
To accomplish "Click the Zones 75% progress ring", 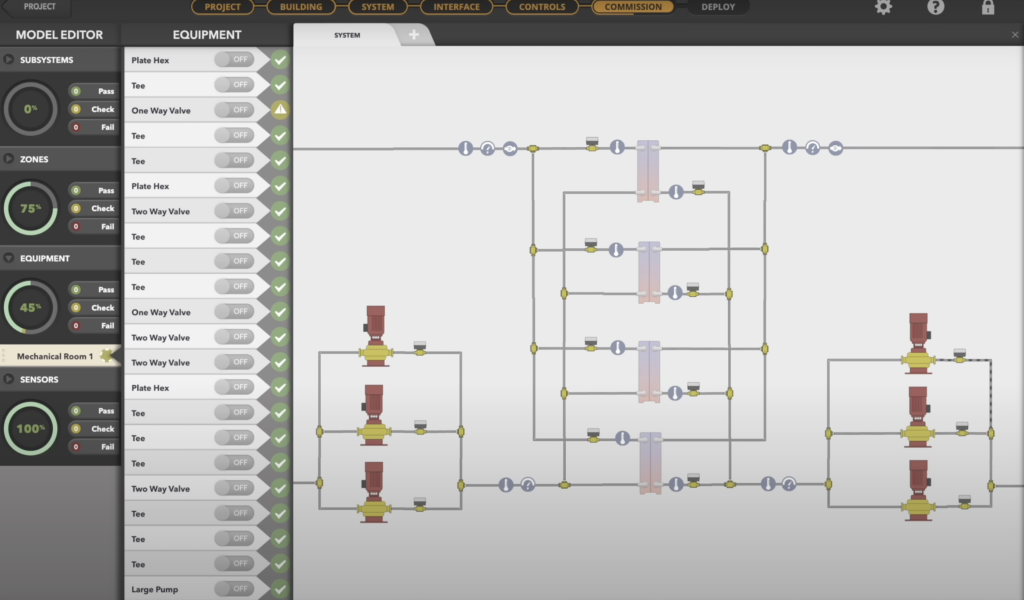I will click(x=31, y=208).
